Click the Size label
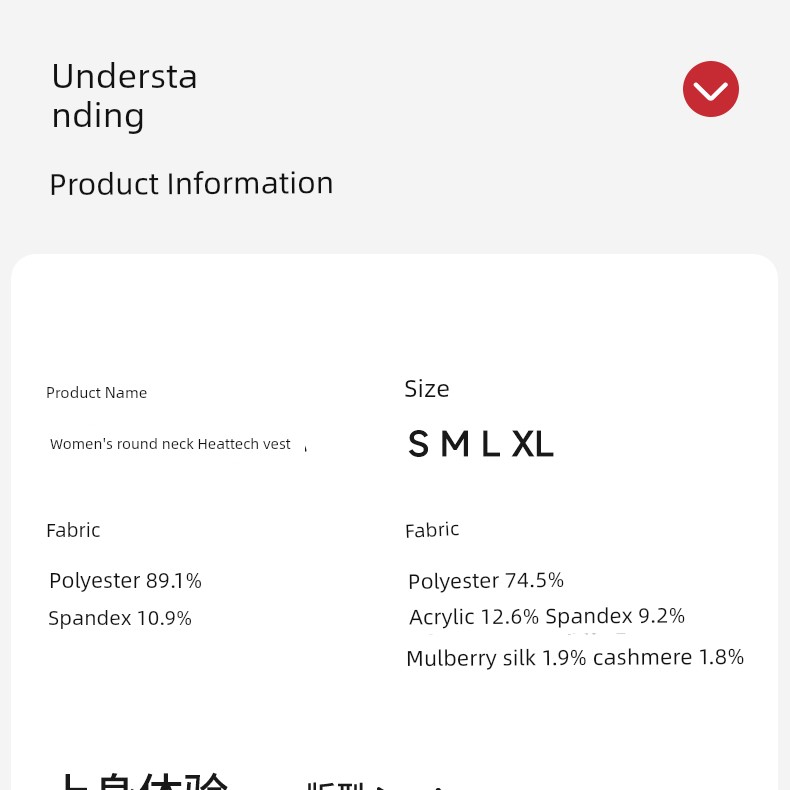Image resolution: width=790 pixels, height=790 pixels. coord(427,389)
